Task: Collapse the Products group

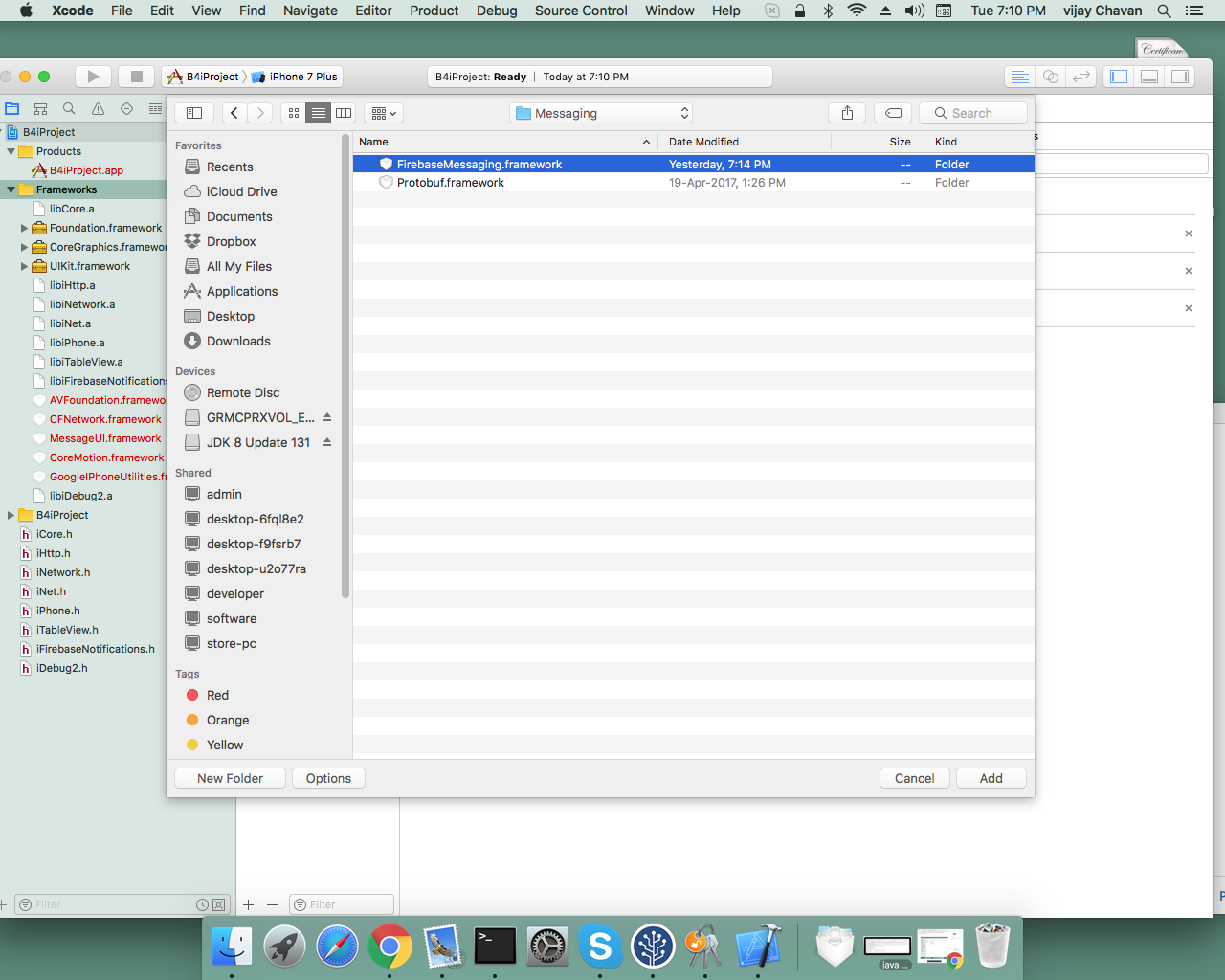Action: (11, 151)
